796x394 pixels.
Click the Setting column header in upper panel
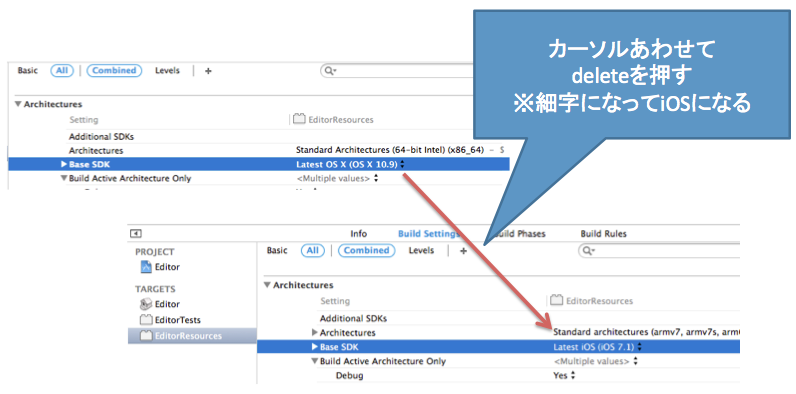pos(84,120)
